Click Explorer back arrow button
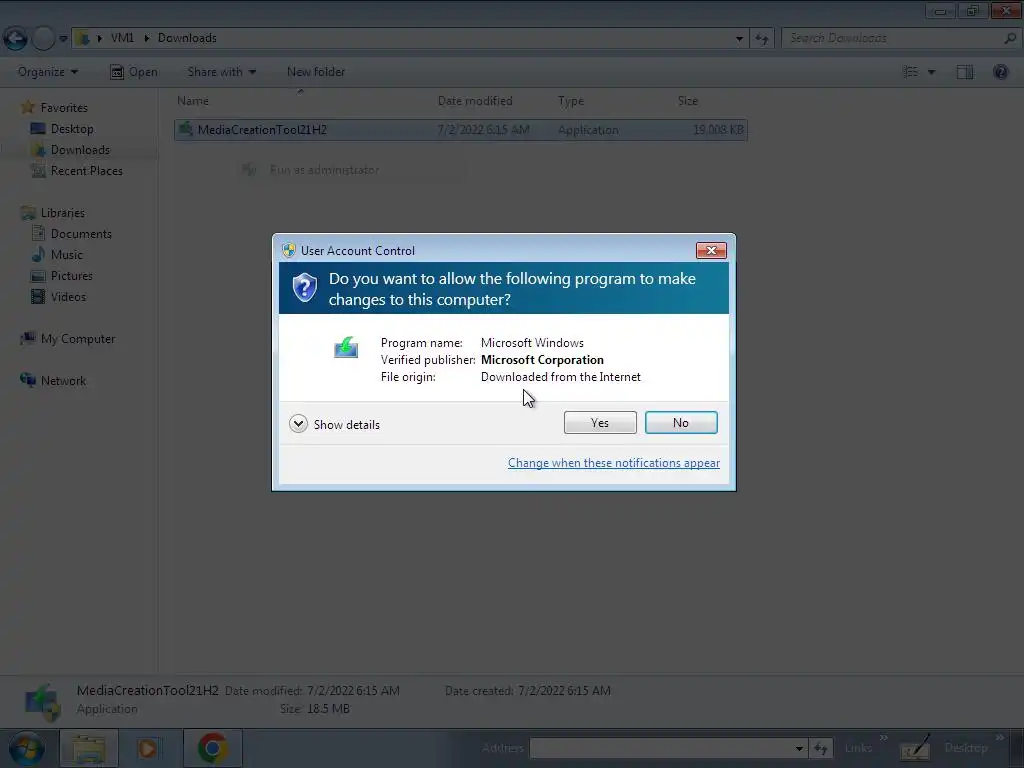The width and height of the screenshot is (1024, 768). [x=16, y=38]
